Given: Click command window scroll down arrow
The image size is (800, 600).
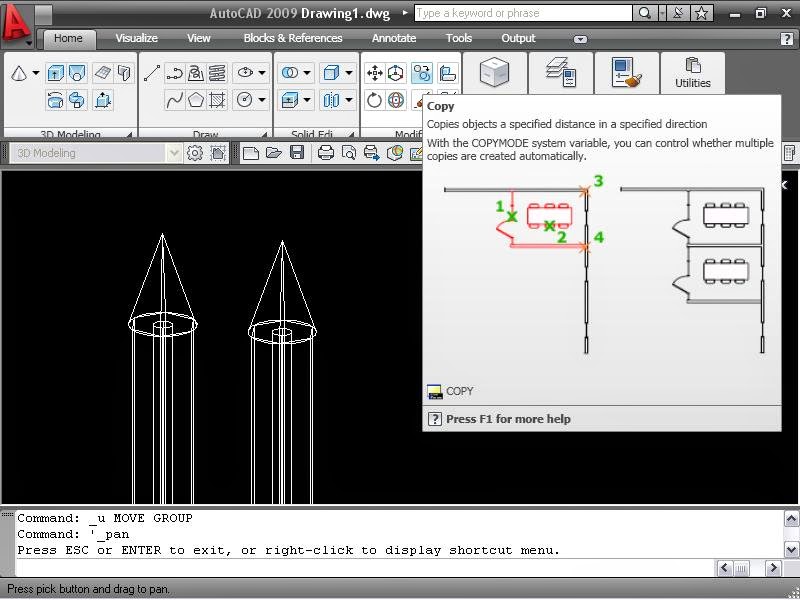Looking at the screenshot, I should (x=791, y=550).
